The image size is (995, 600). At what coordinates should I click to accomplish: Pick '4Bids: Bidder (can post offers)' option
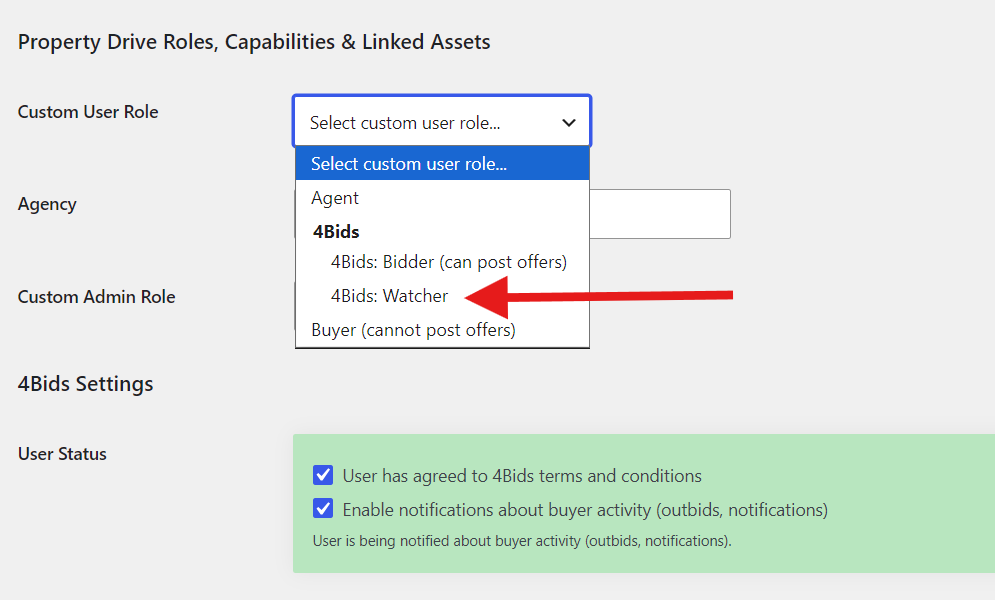[449, 262]
